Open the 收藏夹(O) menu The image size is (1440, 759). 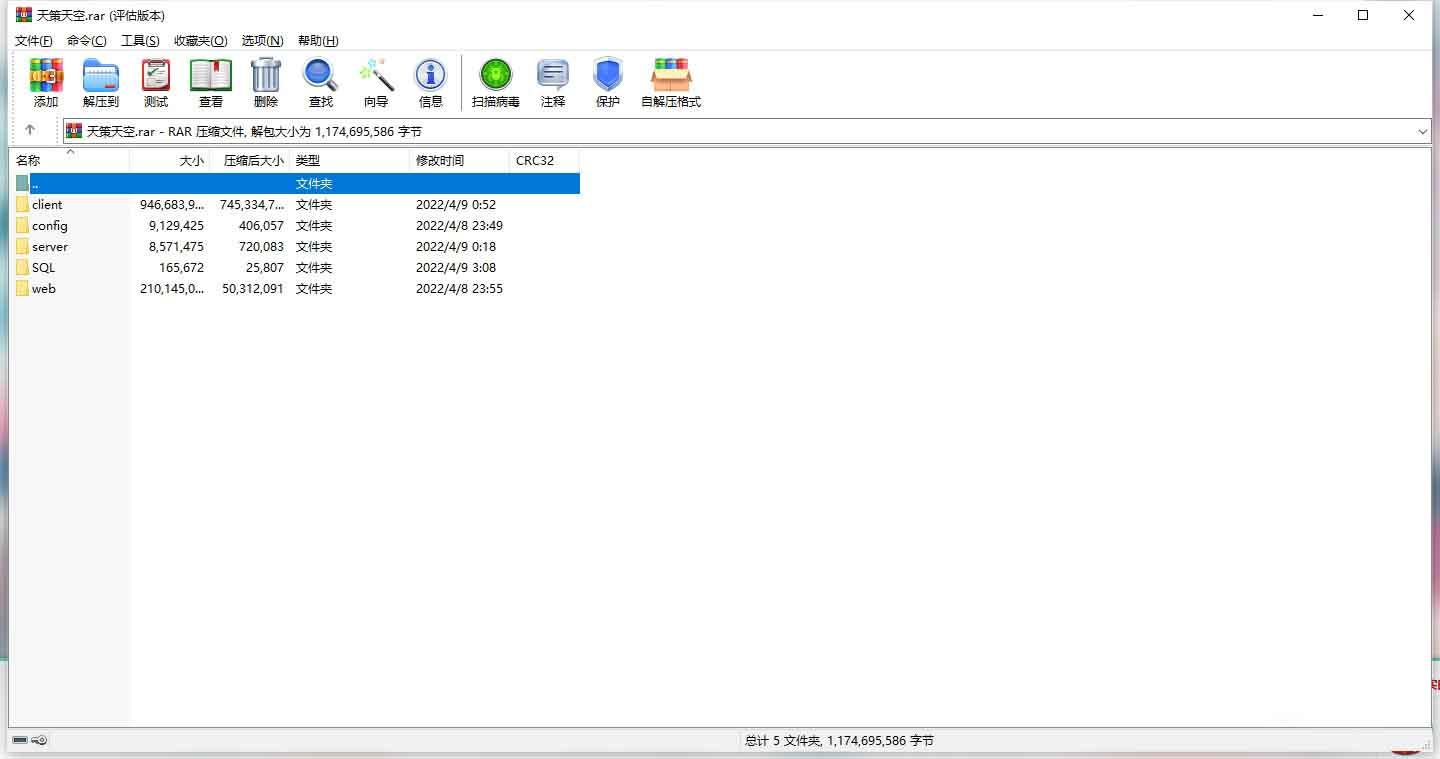201,41
